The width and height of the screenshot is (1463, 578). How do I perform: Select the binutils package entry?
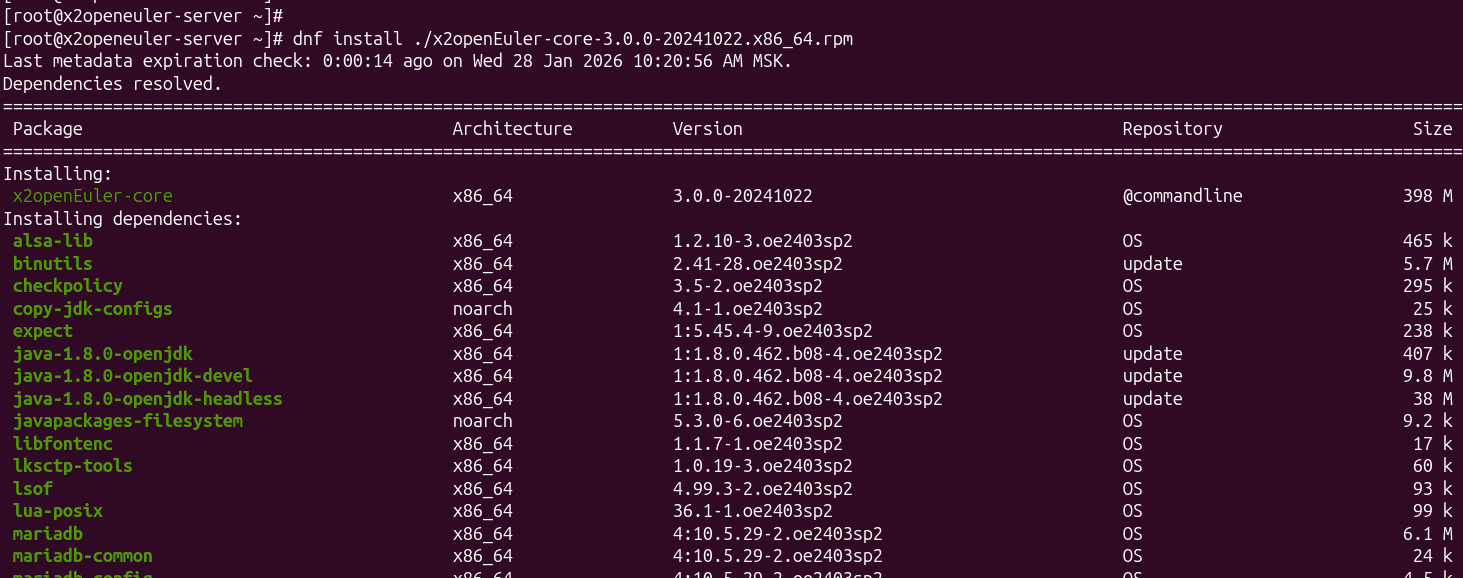tap(52, 264)
